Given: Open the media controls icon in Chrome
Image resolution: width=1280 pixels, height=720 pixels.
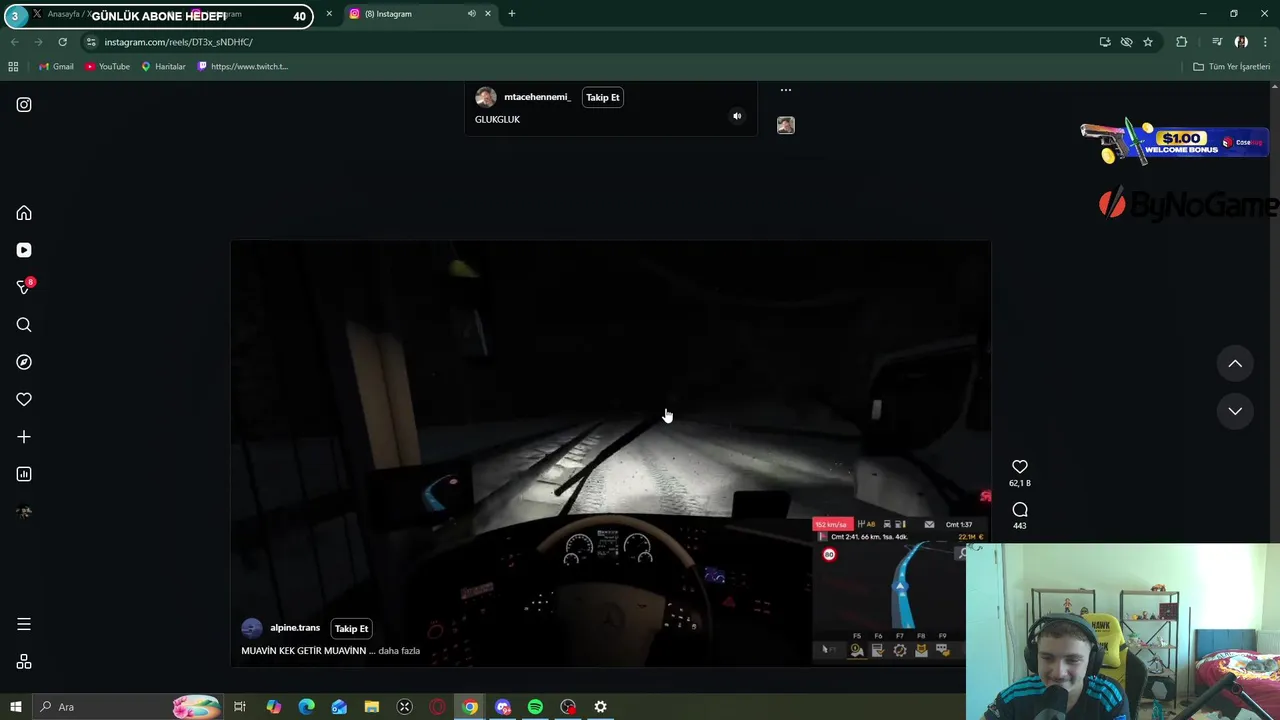Looking at the screenshot, I should click(1217, 42).
